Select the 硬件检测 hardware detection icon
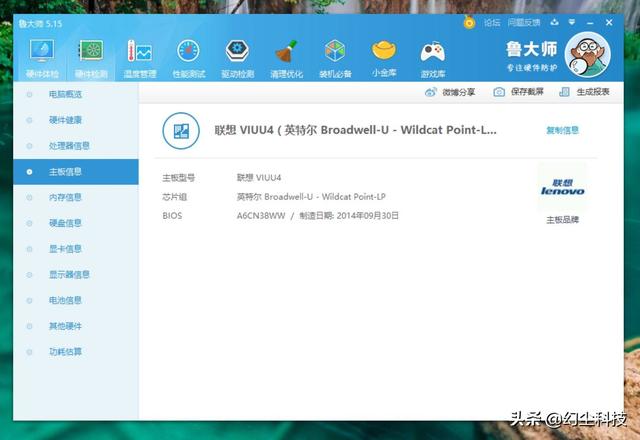The width and height of the screenshot is (640, 440). click(91, 58)
